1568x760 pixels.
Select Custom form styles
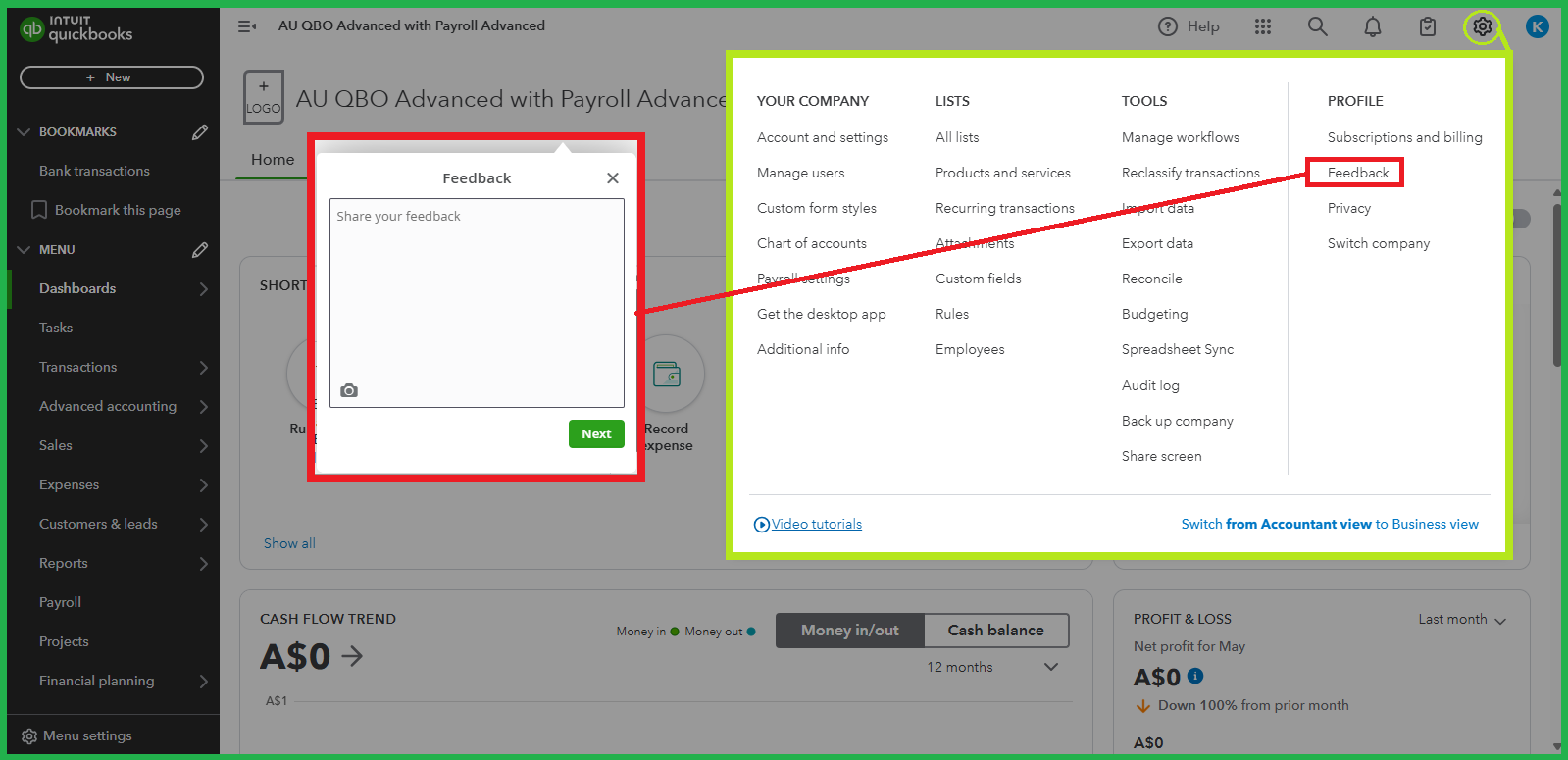(816, 208)
